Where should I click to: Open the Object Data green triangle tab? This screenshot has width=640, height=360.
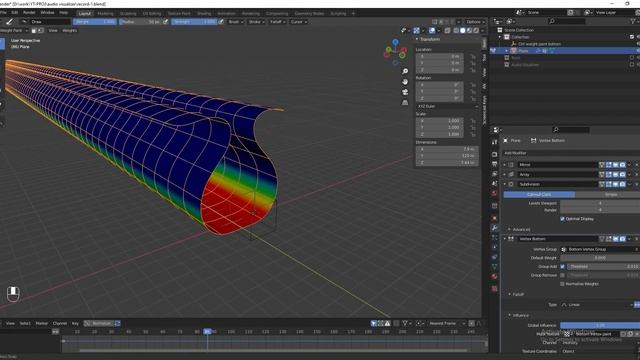(494, 267)
